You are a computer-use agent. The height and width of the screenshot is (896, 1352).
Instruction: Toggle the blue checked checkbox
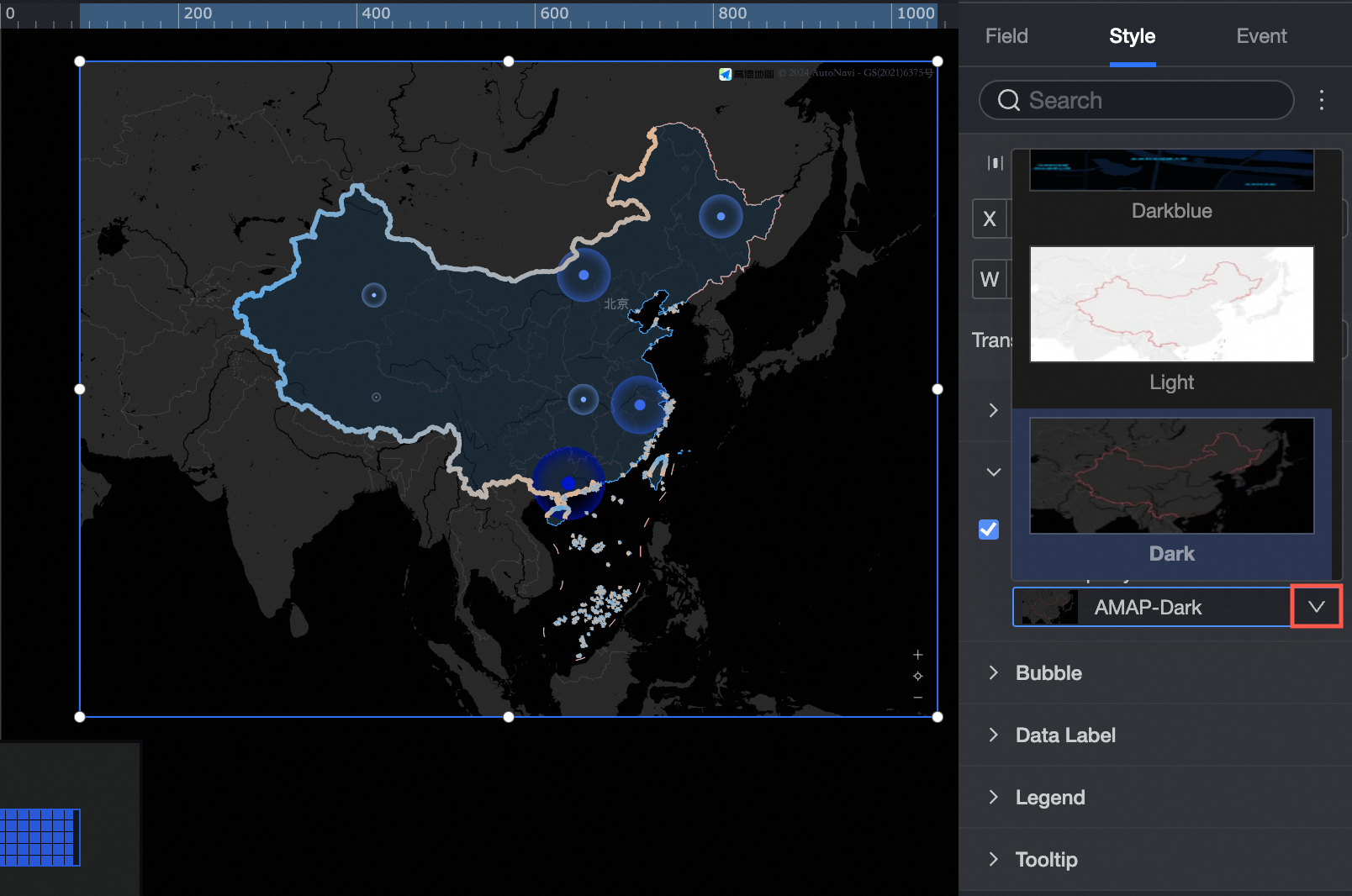(989, 530)
